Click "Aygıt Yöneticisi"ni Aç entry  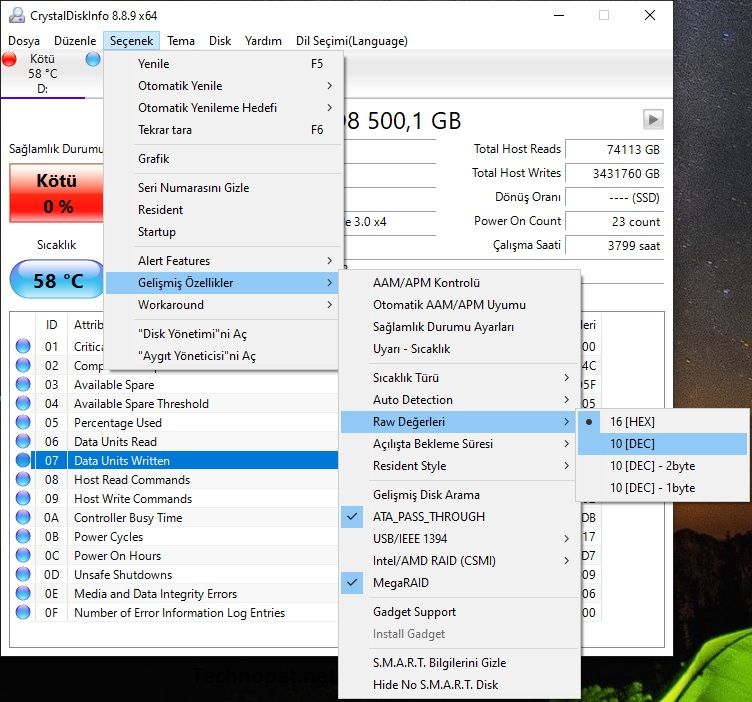[222, 355]
